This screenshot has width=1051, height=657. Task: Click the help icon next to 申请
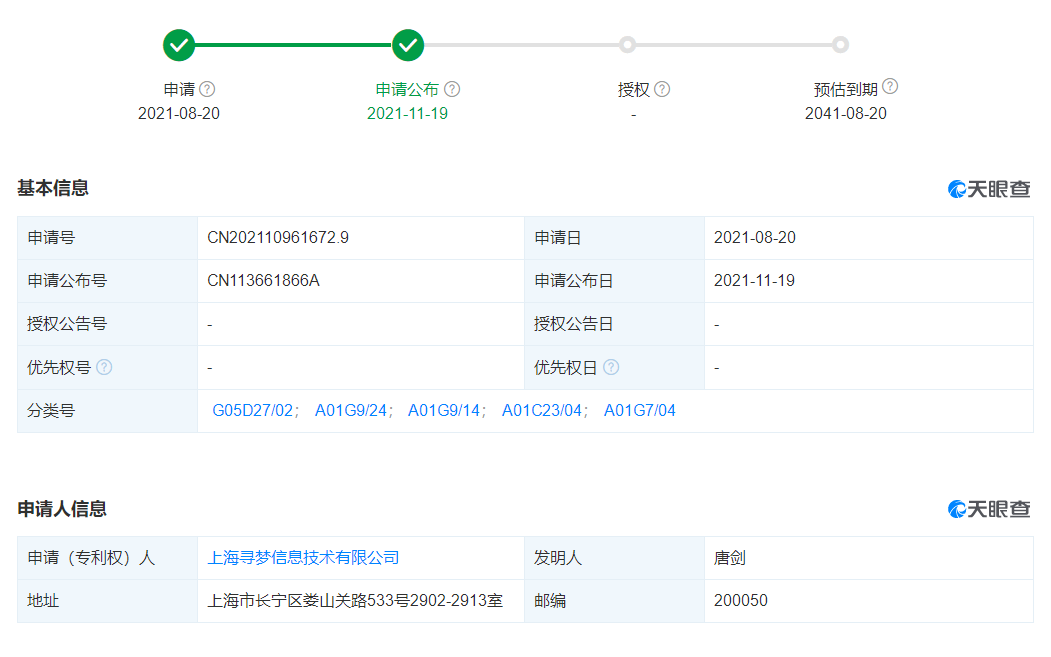click(x=207, y=89)
